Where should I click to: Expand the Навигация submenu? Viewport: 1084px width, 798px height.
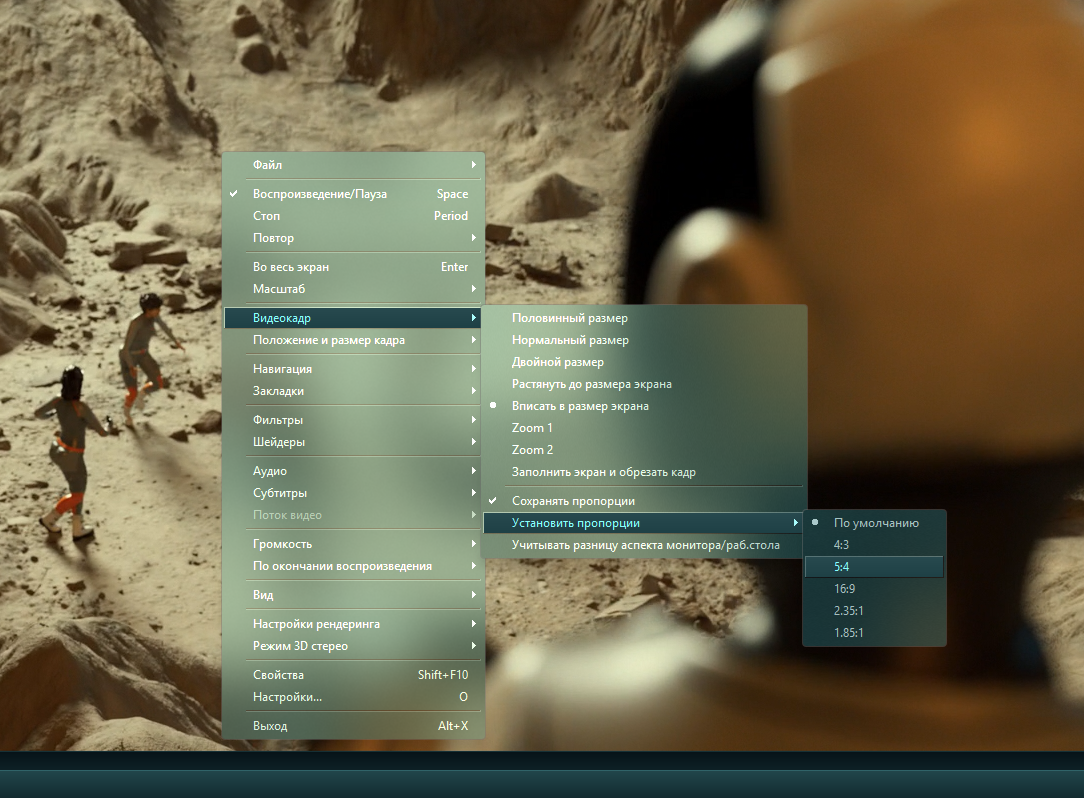tap(353, 369)
